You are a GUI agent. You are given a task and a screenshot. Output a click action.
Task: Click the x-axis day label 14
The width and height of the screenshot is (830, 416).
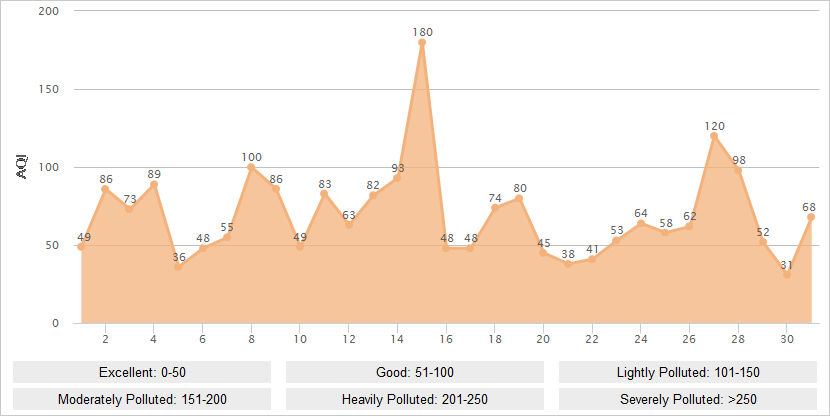397,339
